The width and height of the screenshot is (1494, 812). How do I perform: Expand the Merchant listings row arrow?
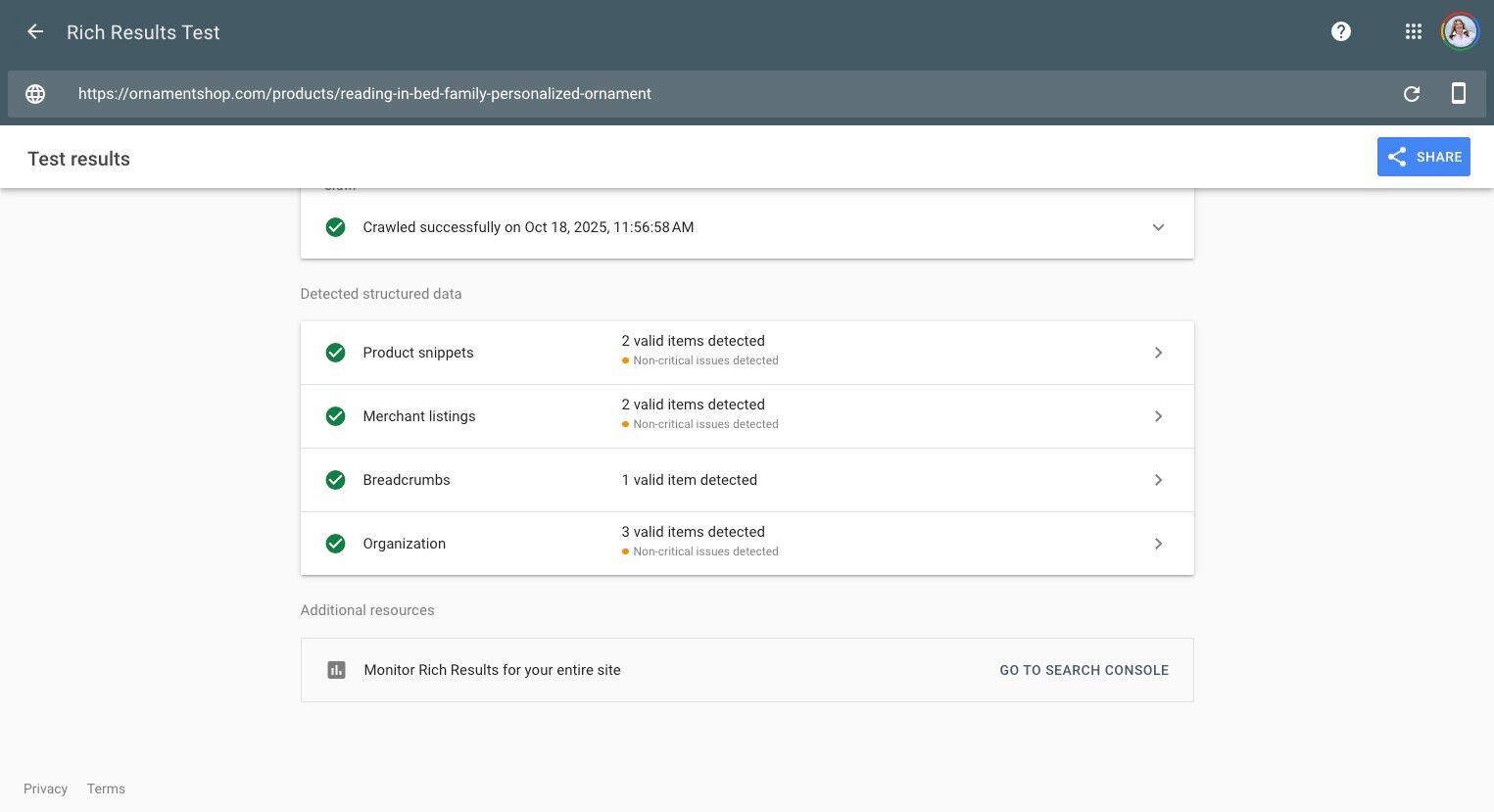coord(1158,416)
